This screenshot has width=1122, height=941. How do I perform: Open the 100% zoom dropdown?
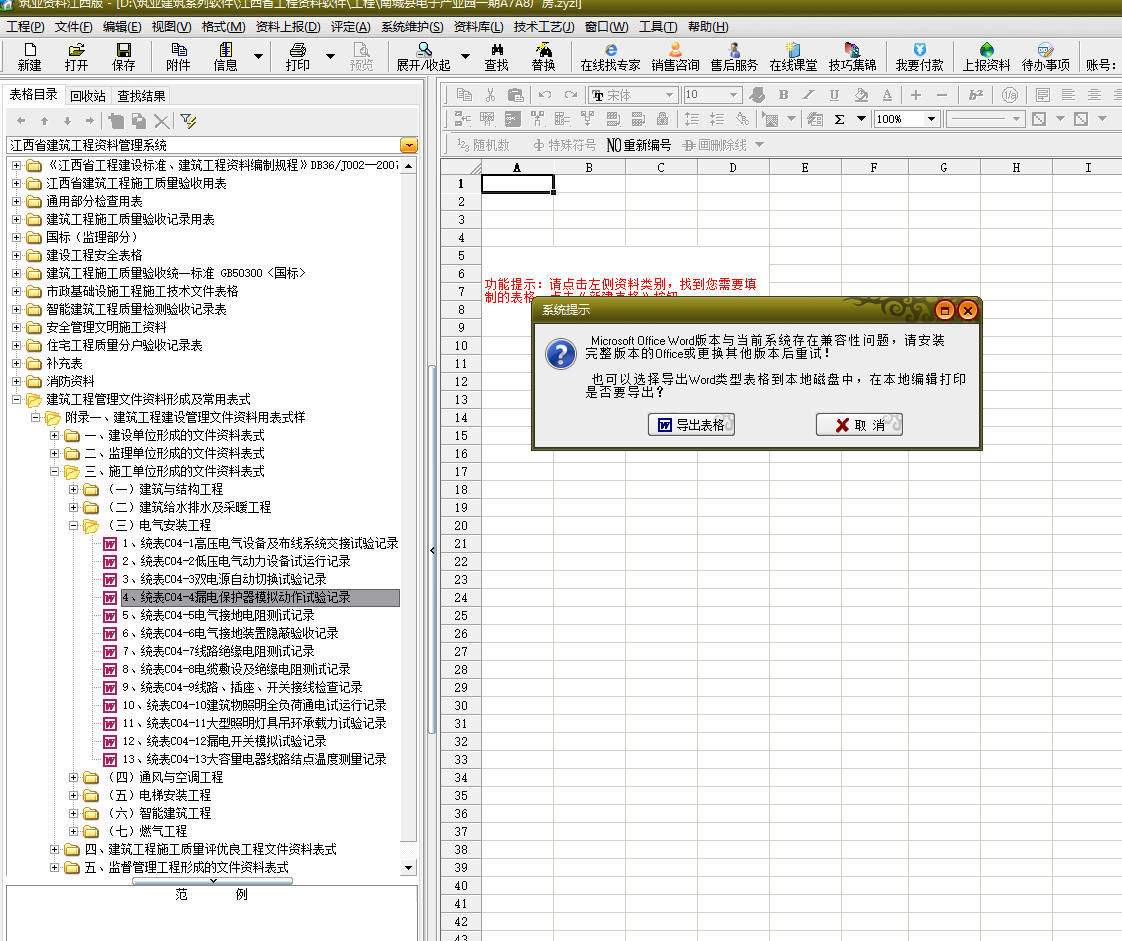pos(931,119)
